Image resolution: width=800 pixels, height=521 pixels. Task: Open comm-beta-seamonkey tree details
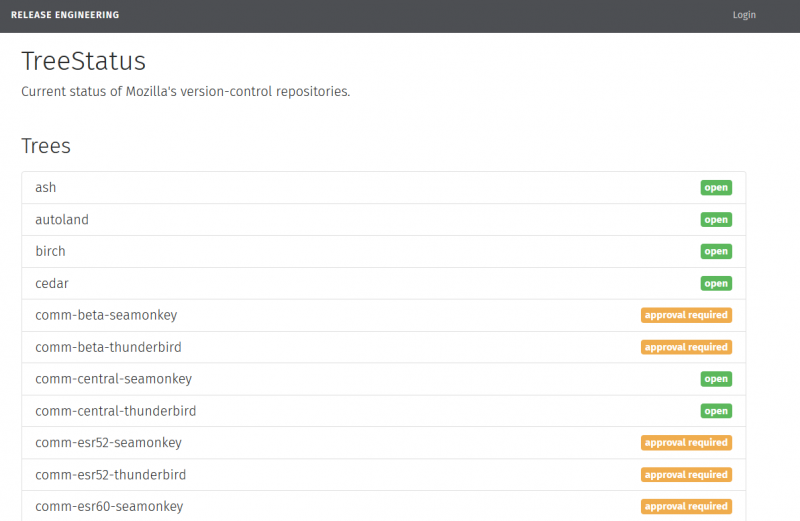coord(106,315)
